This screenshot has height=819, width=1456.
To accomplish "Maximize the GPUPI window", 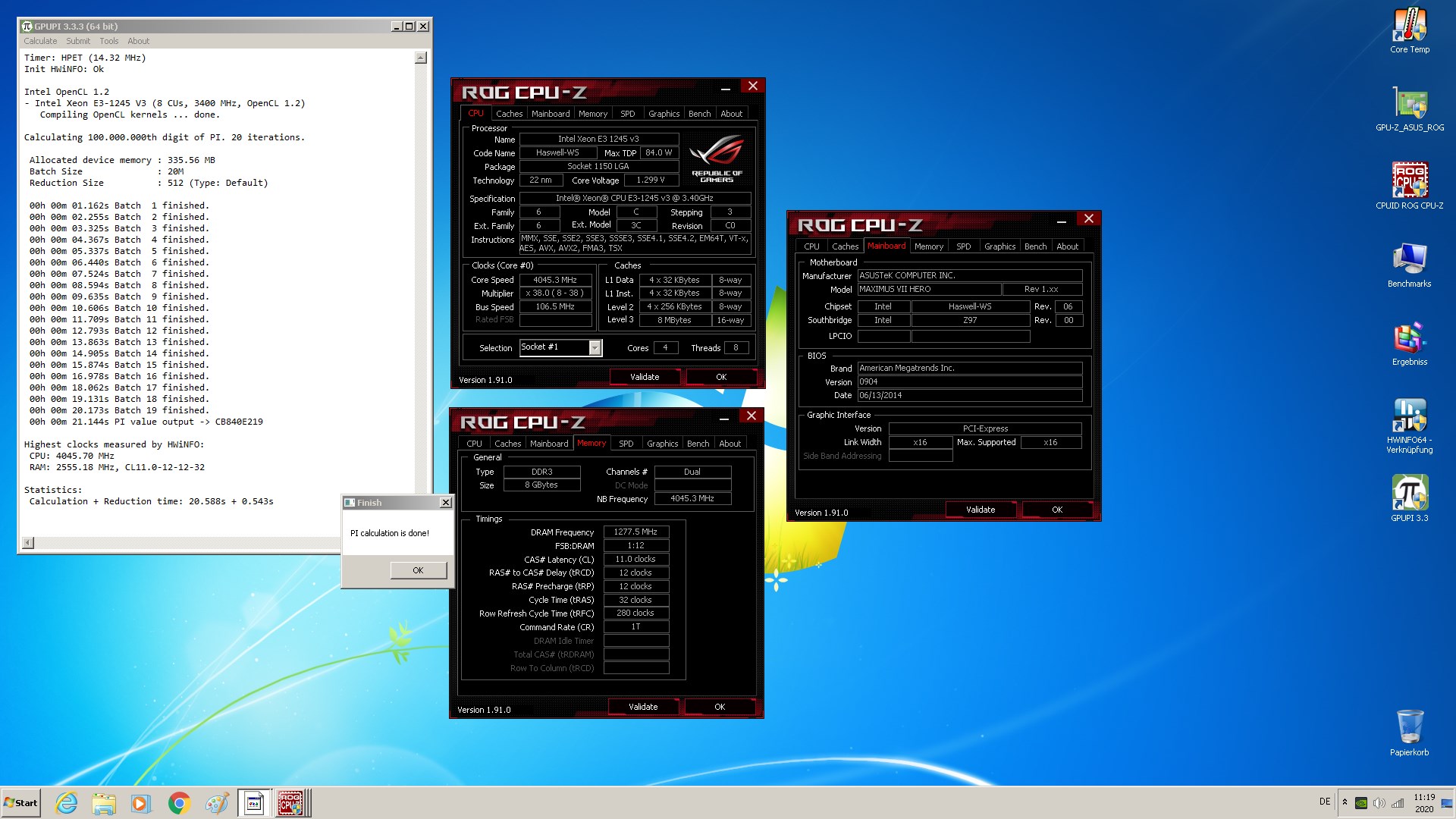I will pos(409,27).
